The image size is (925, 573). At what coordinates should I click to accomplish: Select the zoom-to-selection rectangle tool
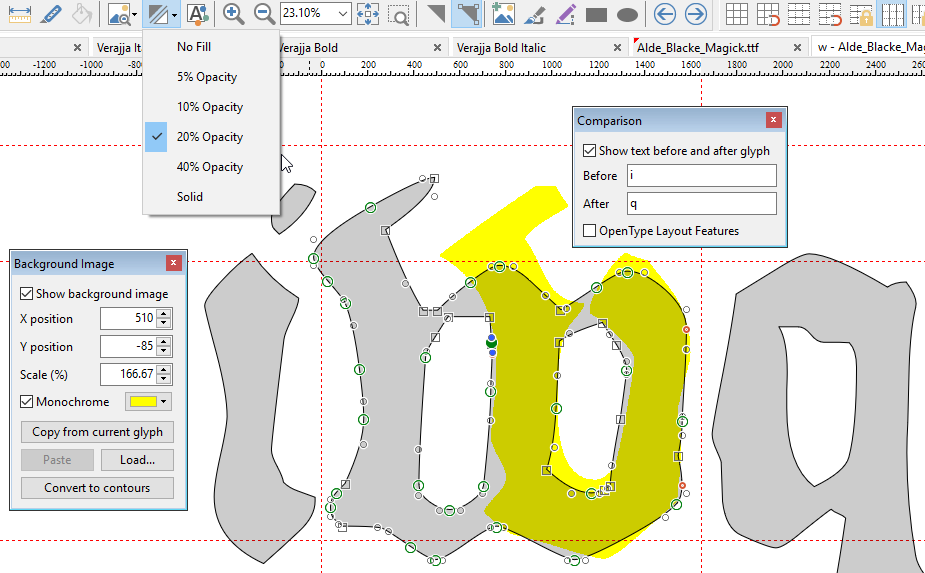click(x=399, y=14)
